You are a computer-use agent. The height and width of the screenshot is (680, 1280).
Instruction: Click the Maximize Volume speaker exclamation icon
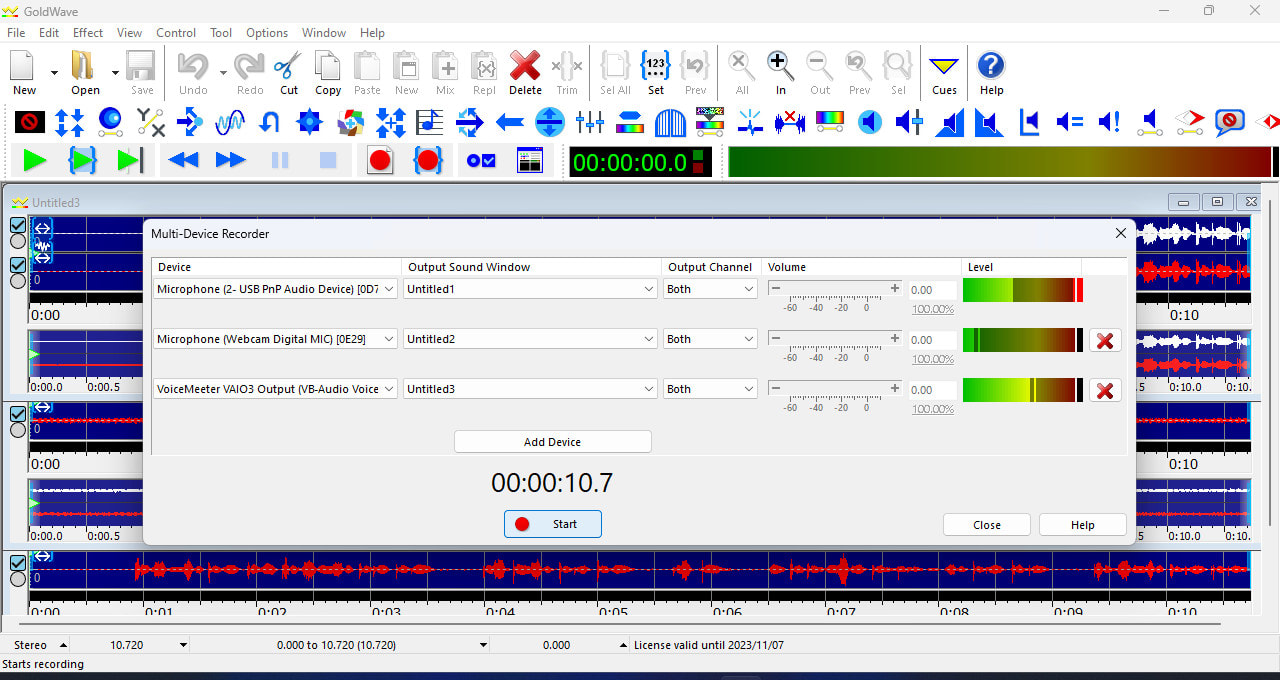coord(1110,122)
